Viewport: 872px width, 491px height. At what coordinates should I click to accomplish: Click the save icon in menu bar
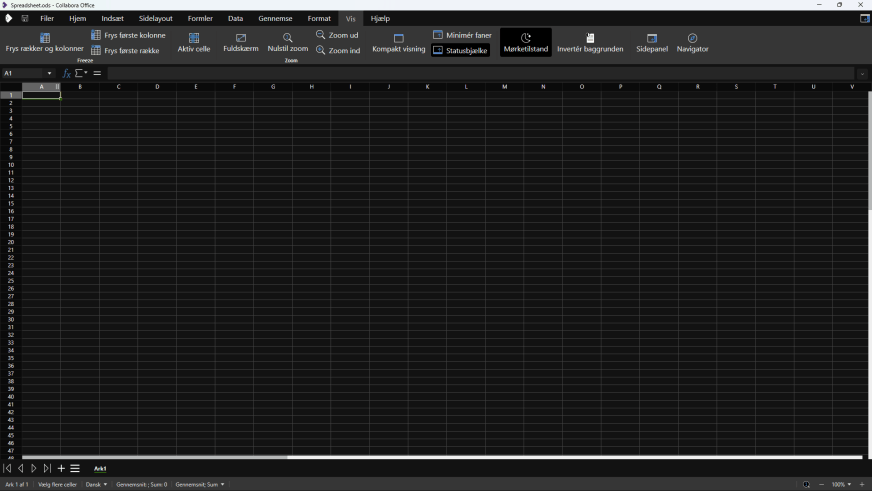coord(25,18)
